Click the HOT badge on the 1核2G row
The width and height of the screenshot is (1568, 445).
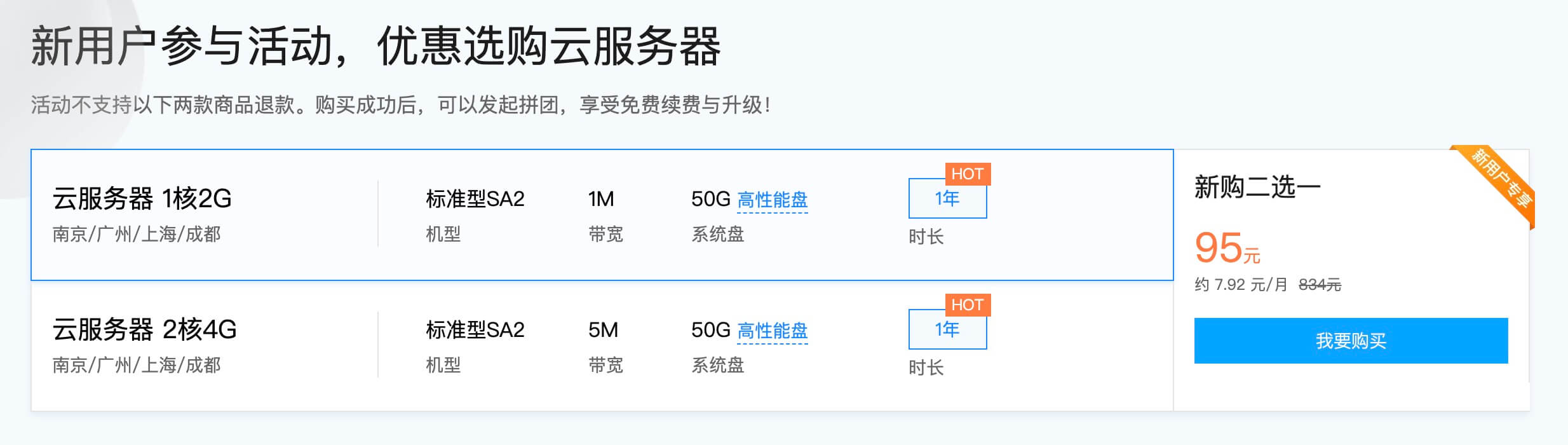tap(967, 174)
